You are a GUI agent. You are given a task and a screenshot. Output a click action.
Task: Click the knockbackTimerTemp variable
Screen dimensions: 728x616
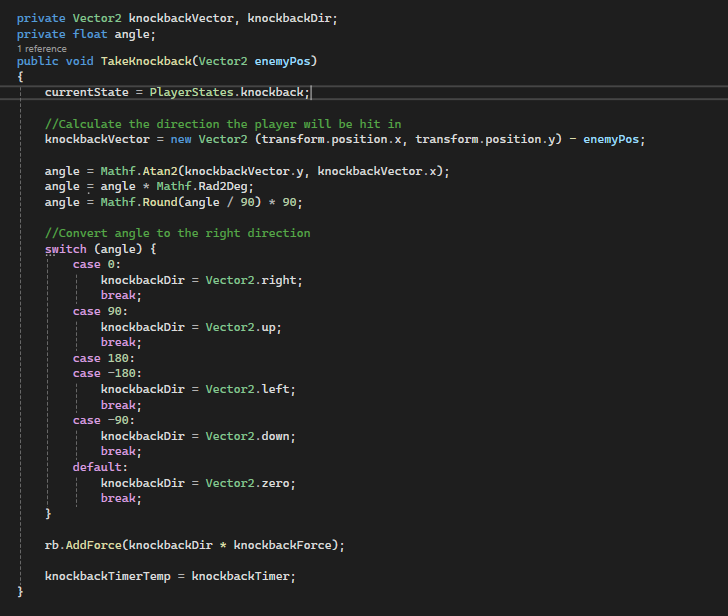pyautogui.click(x=112, y=576)
